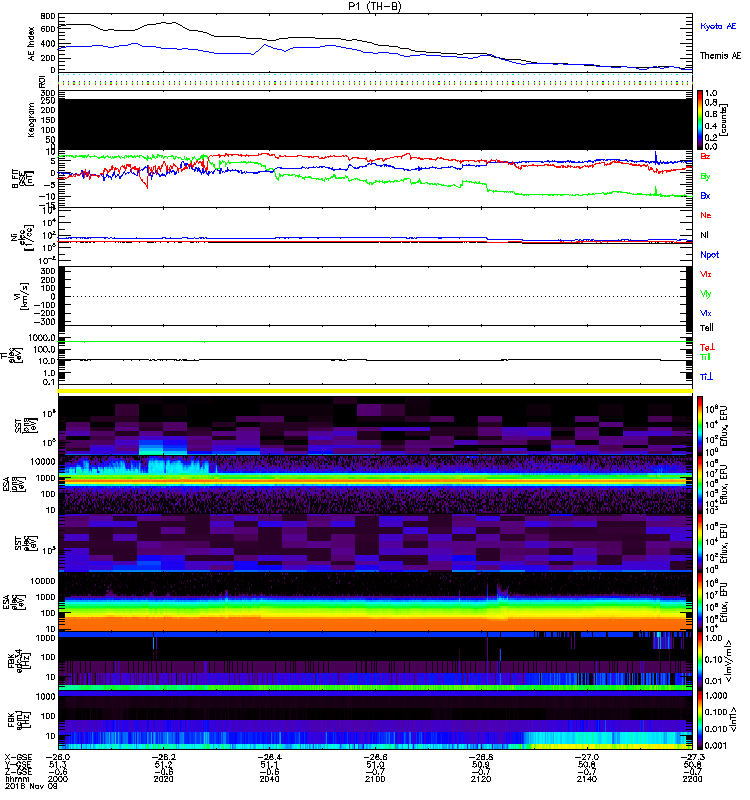The width and height of the screenshot is (750, 800).
Task: Click the 2140 time tick label
Action: click(587, 779)
